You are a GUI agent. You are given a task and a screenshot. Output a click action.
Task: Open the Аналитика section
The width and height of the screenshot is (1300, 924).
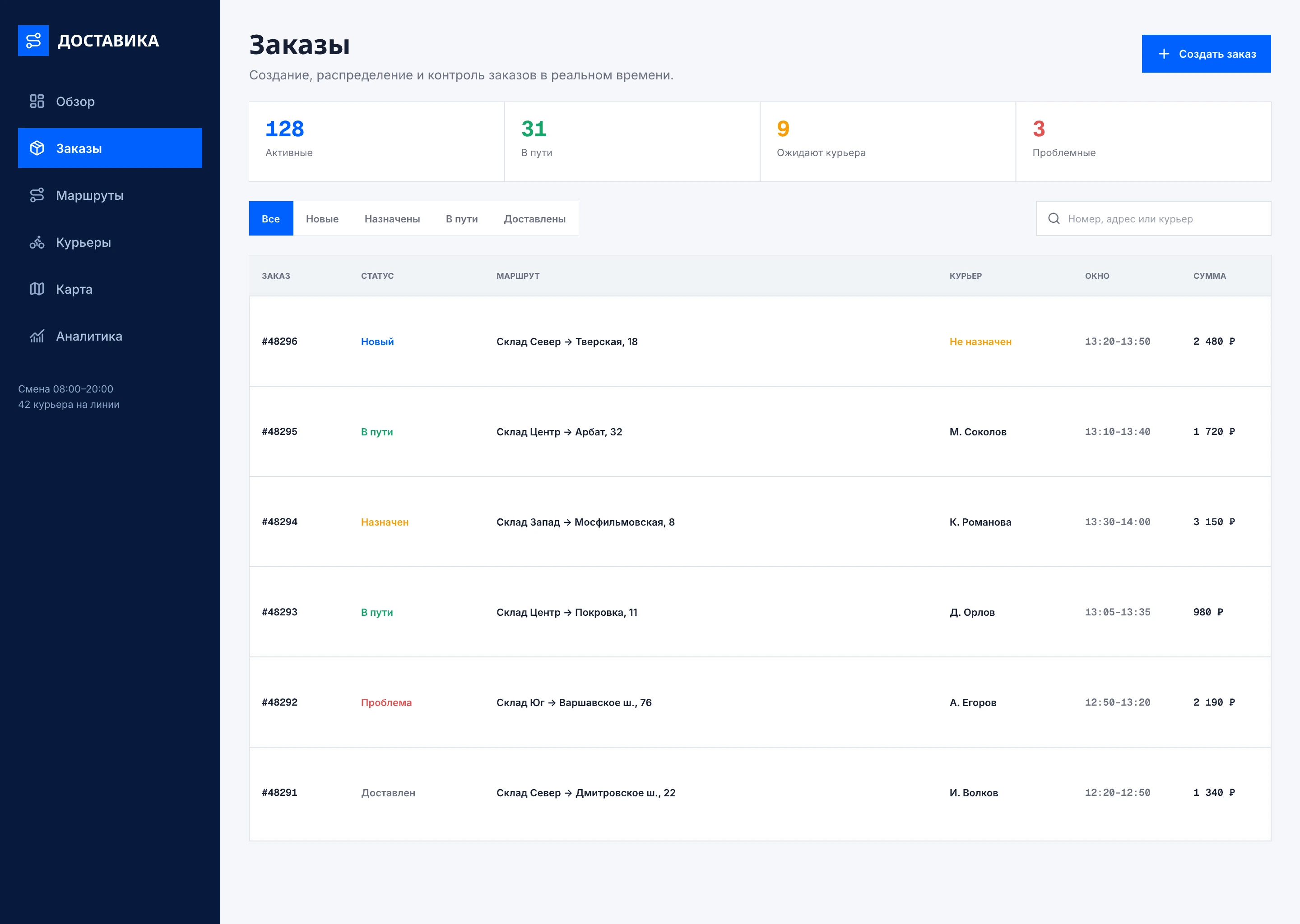point(110,336)
